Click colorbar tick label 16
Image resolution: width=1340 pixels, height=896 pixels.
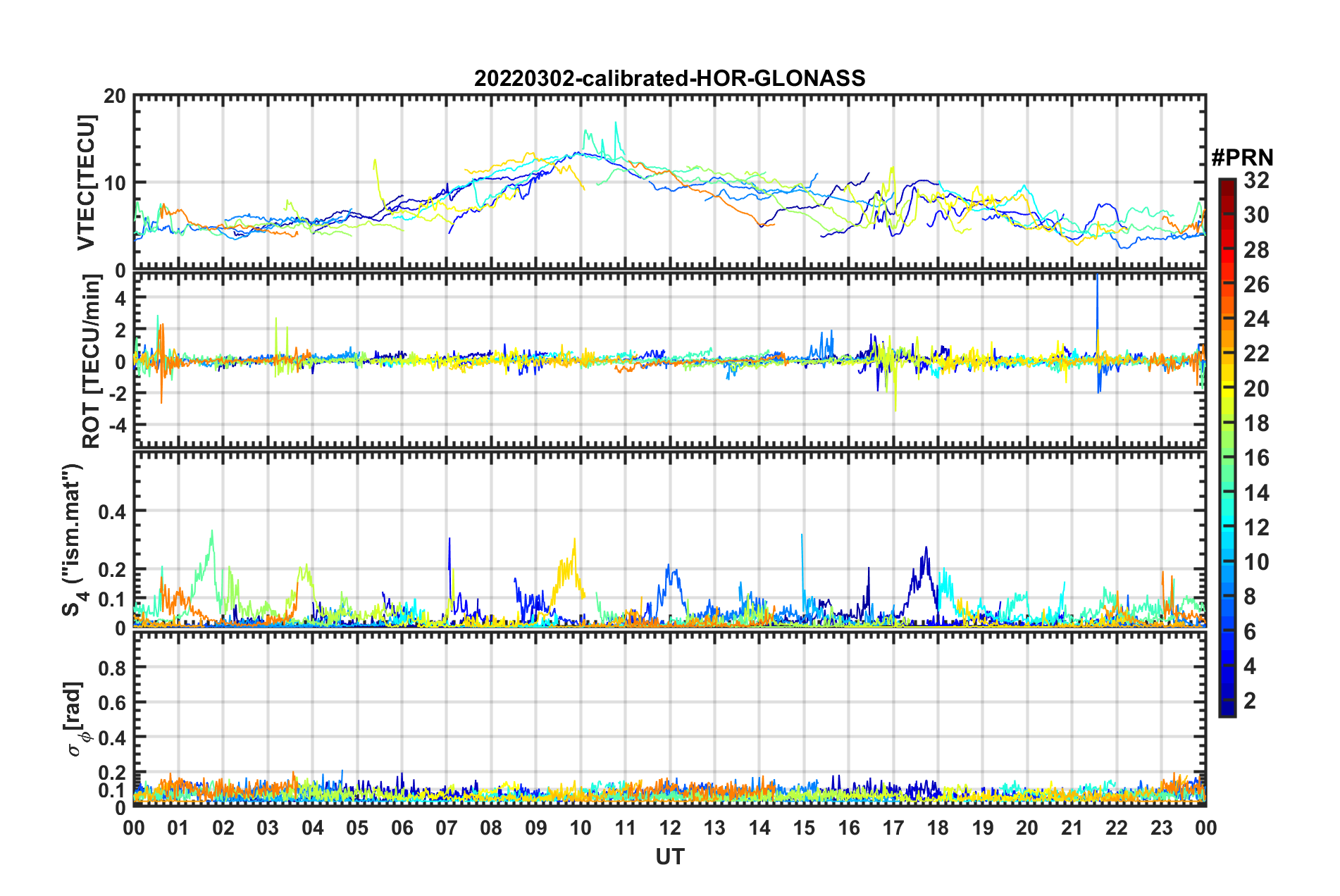[1256, 458]
